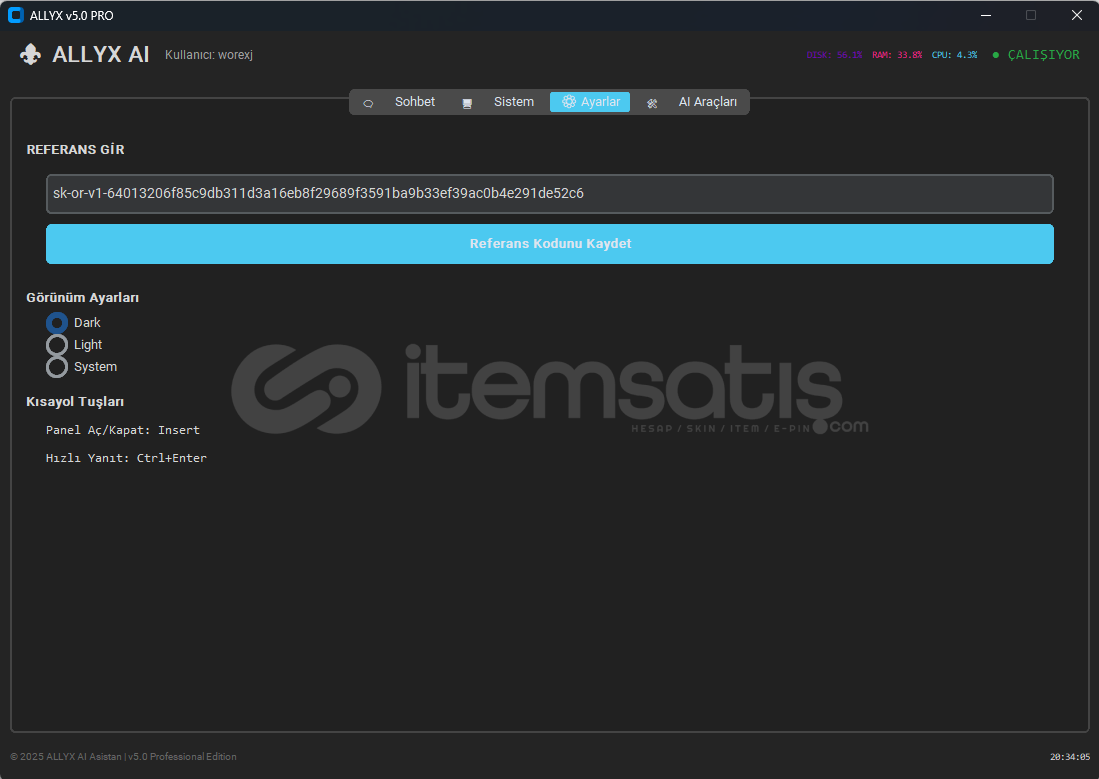Image resolution: width=1099 pixels, height=779 pixels.
Task: Click the "Hızlı Yanıt: Ctrl+Enter" shortcut line
Action: pos(126,458)
